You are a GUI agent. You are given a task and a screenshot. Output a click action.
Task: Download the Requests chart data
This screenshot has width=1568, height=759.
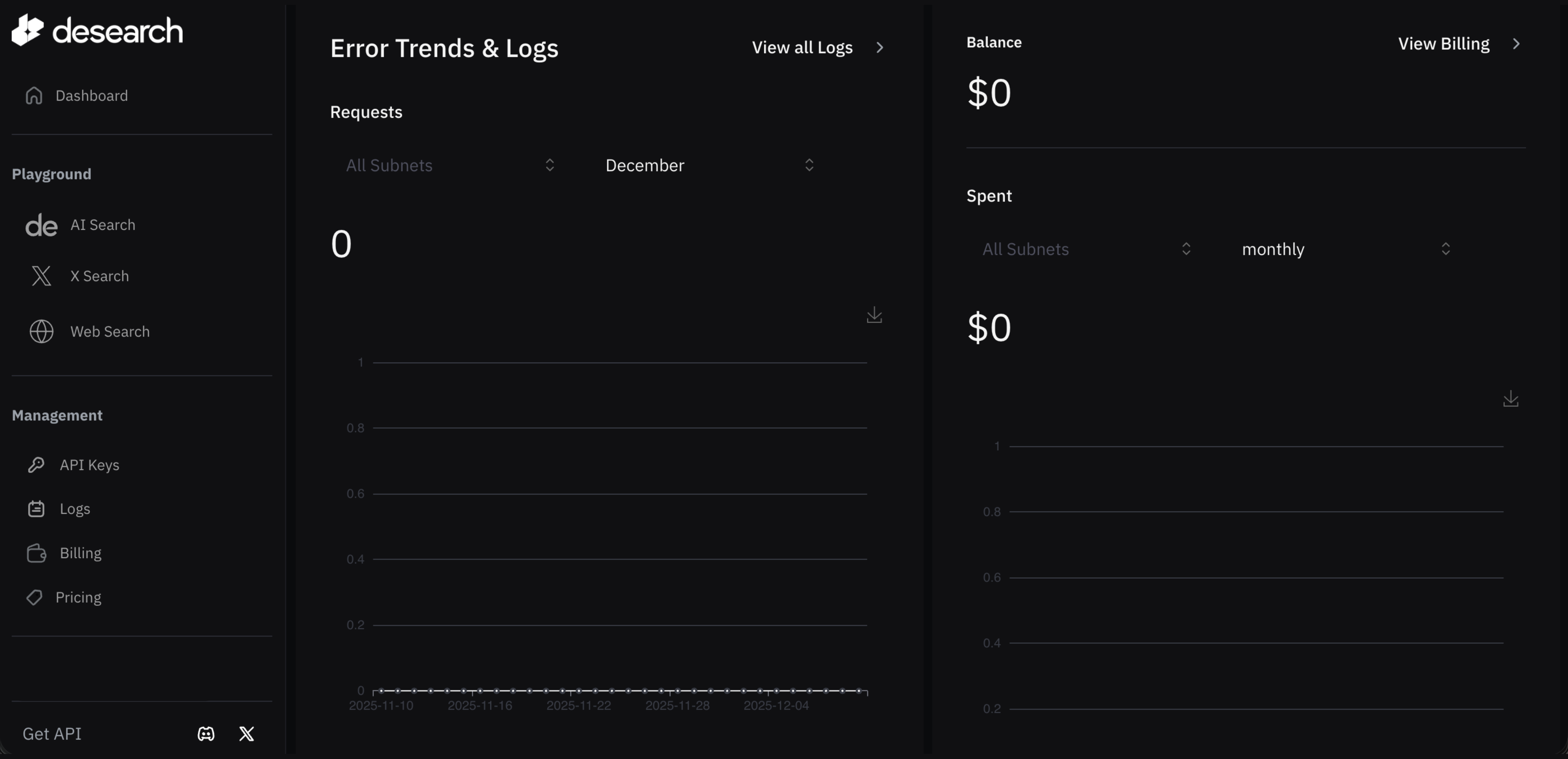click(875, 315)
